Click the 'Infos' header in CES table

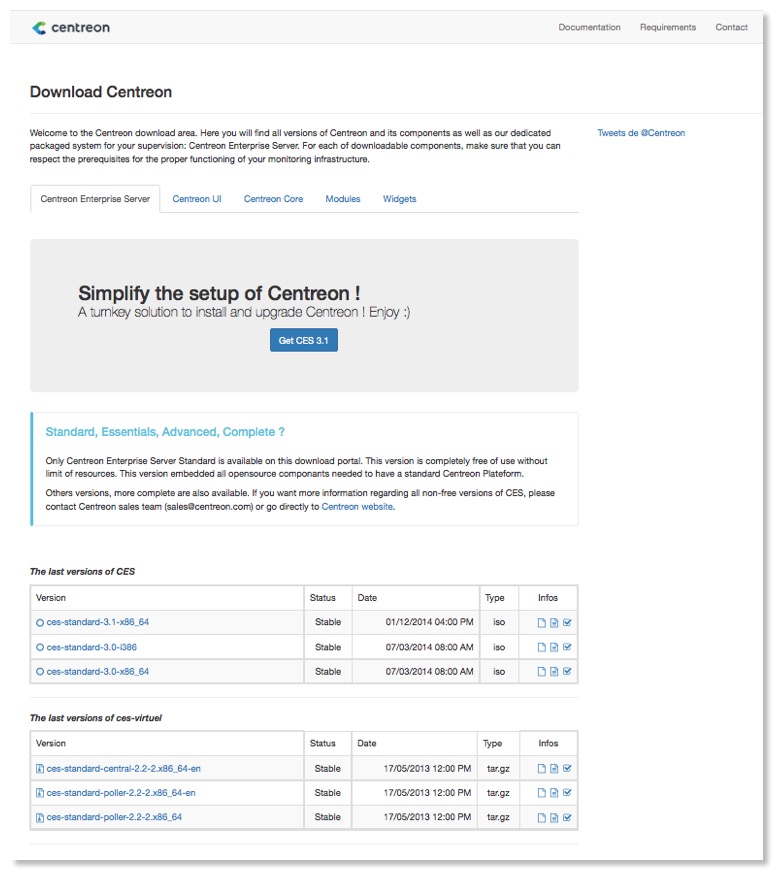tap(548, 598)
